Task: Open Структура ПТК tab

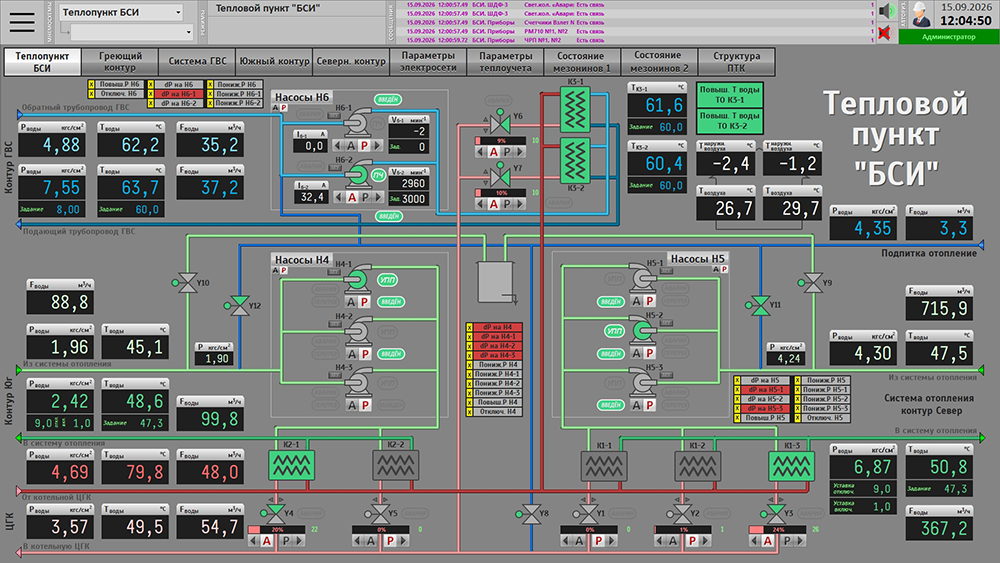Action: [737, 62]
